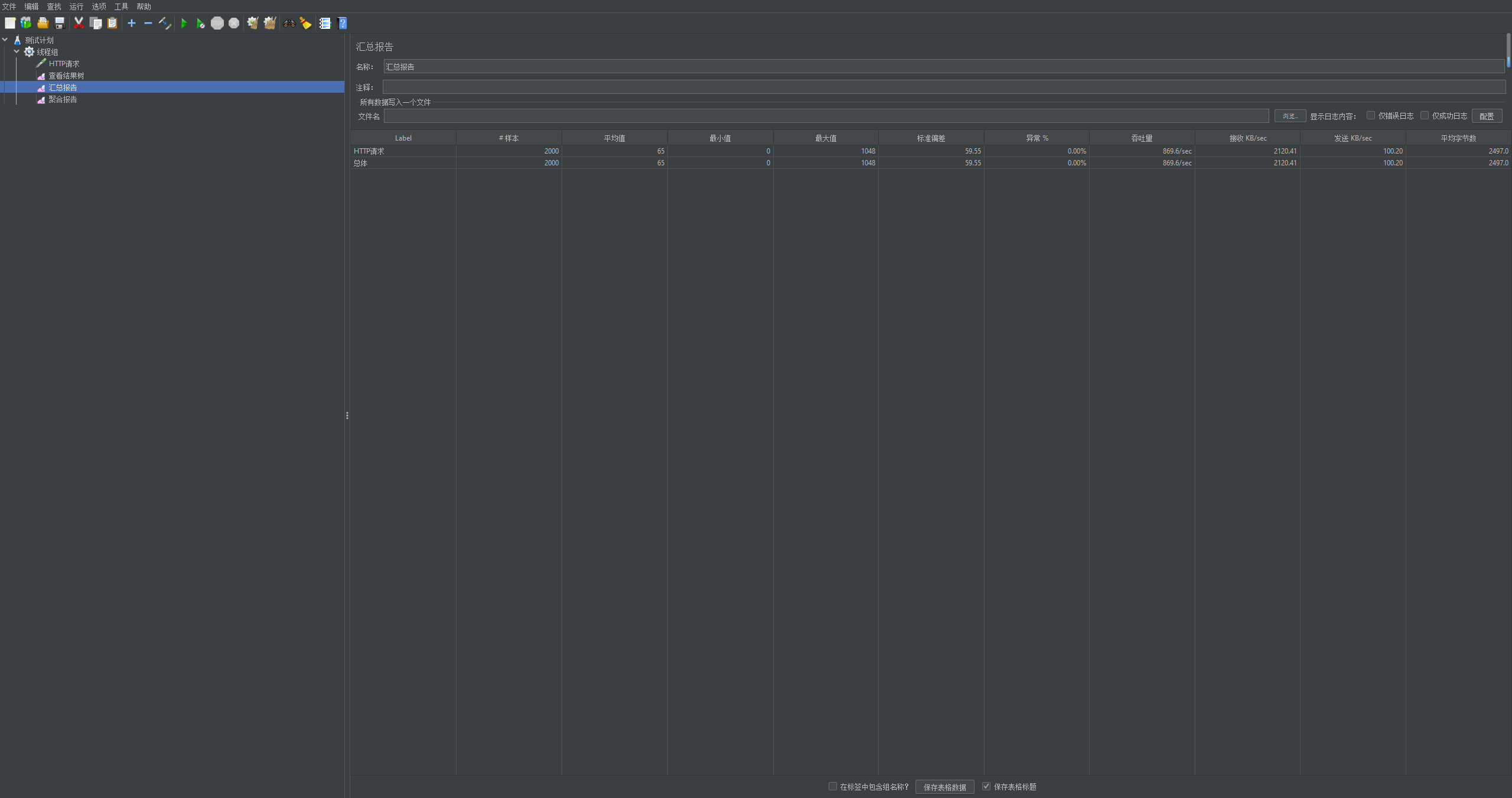
Task: Click the Start test green play icon
Action: coord(184,24)
